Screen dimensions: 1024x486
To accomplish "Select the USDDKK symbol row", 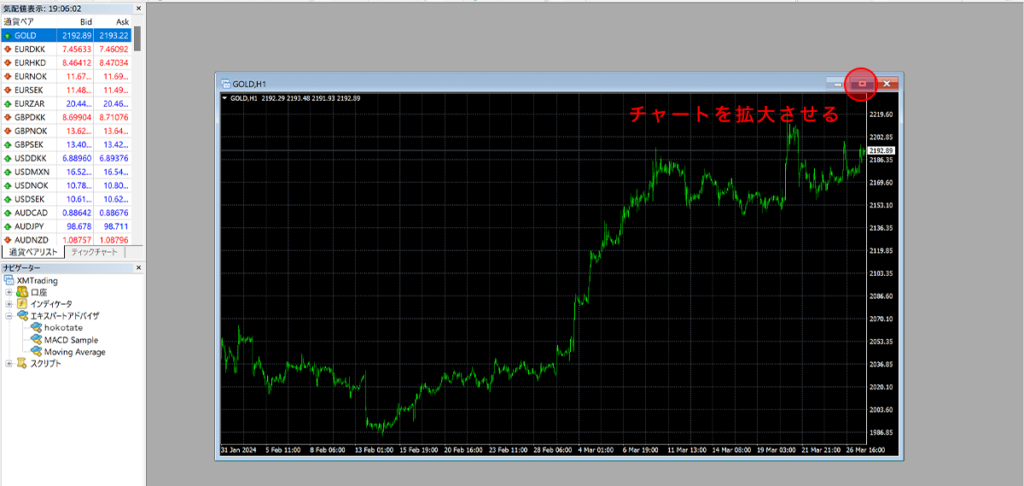I will pos(67,158).
